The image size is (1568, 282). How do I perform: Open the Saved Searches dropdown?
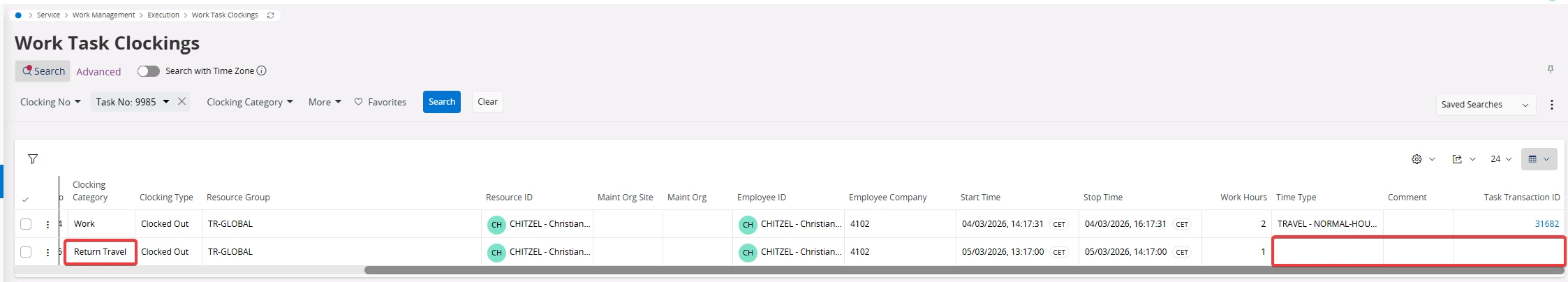pyautogui.click(x=1485, y=105)
